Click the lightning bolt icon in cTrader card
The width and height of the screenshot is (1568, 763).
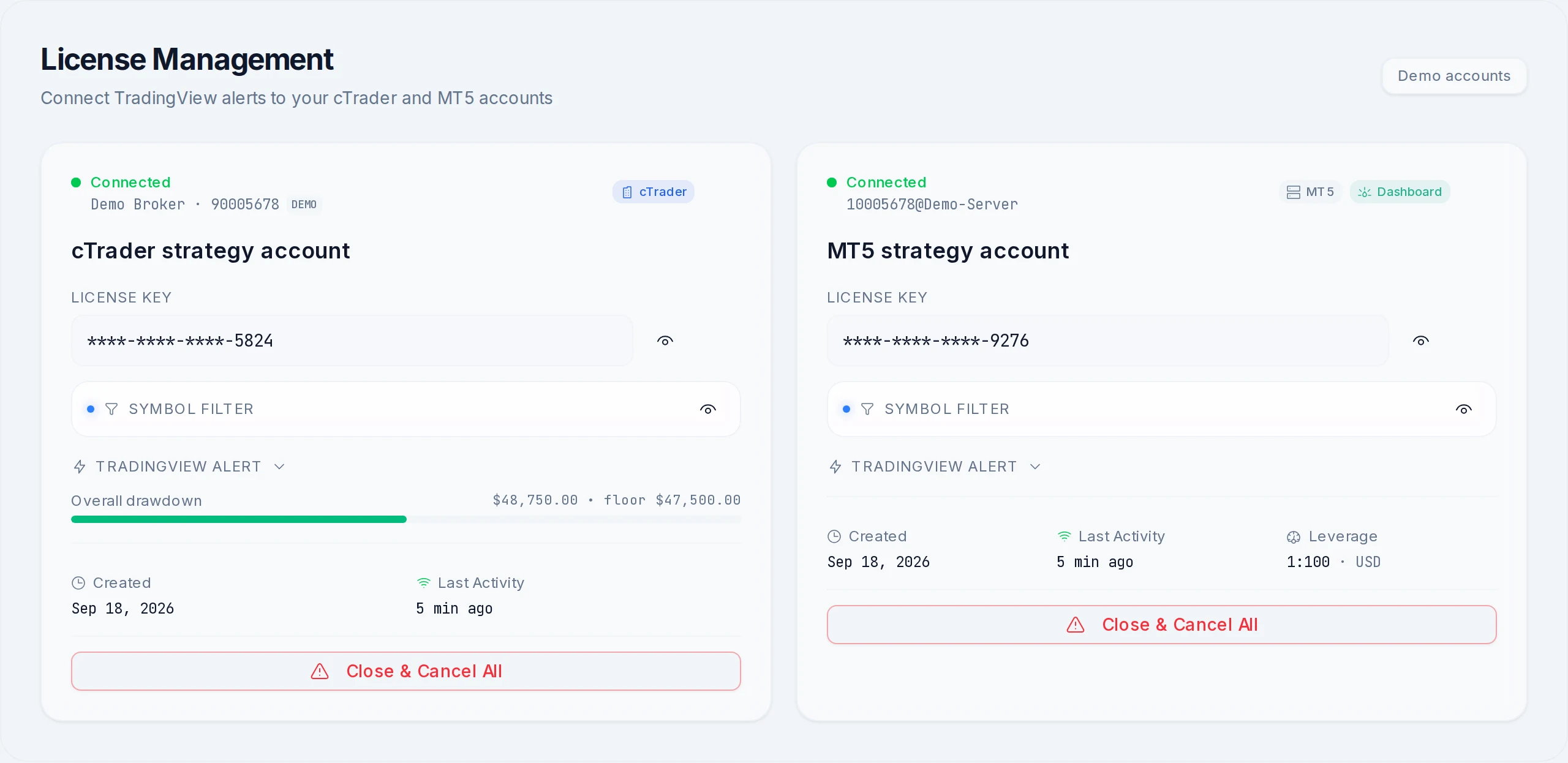click(80, 467)
